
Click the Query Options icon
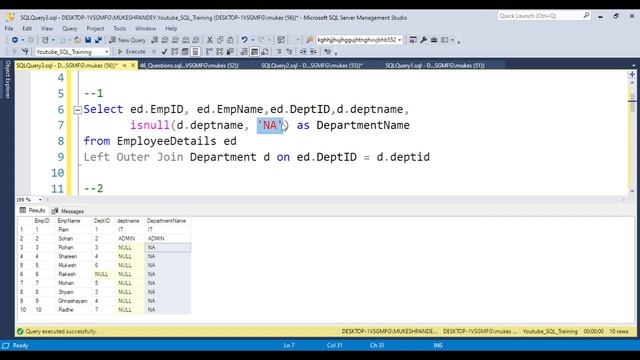point(185,52)
